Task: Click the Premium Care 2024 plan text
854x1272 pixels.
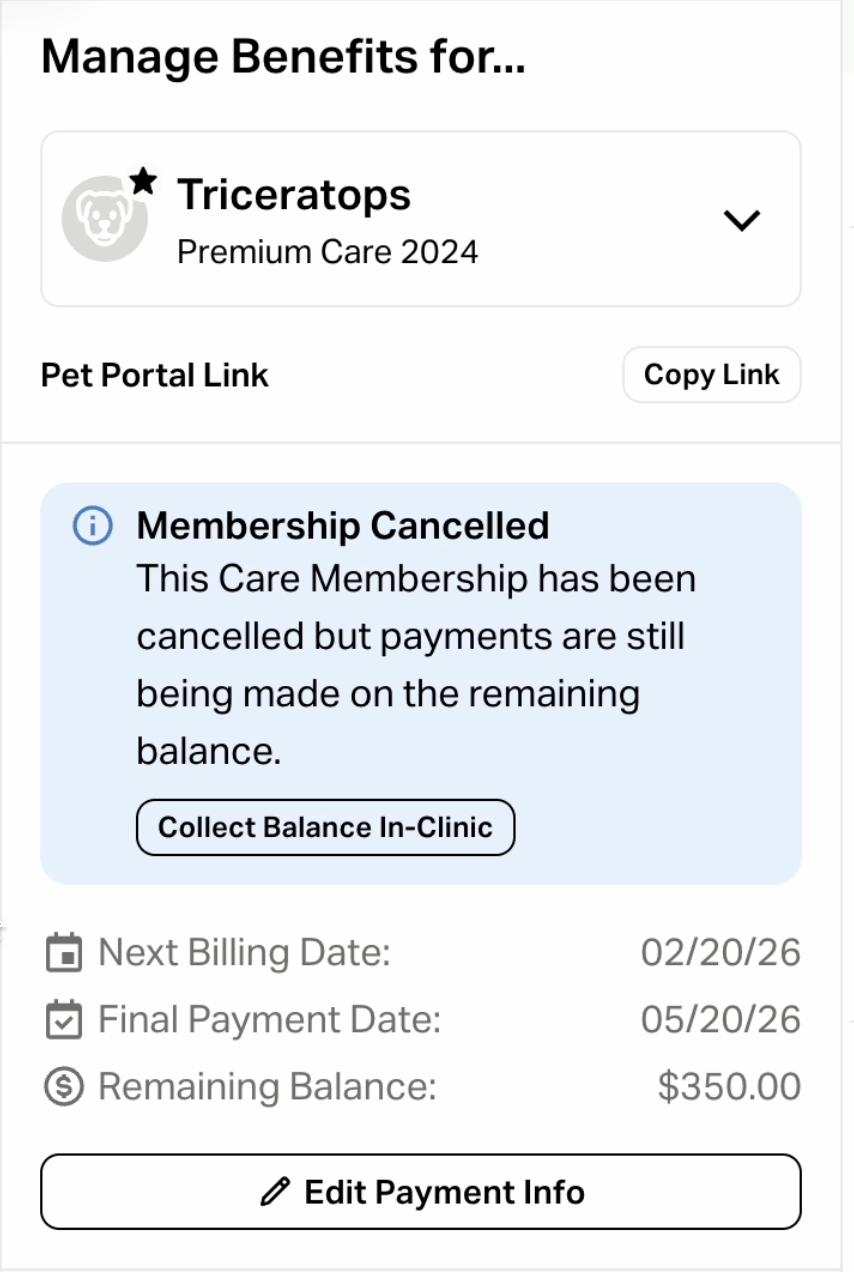Action: click(327, 251)
